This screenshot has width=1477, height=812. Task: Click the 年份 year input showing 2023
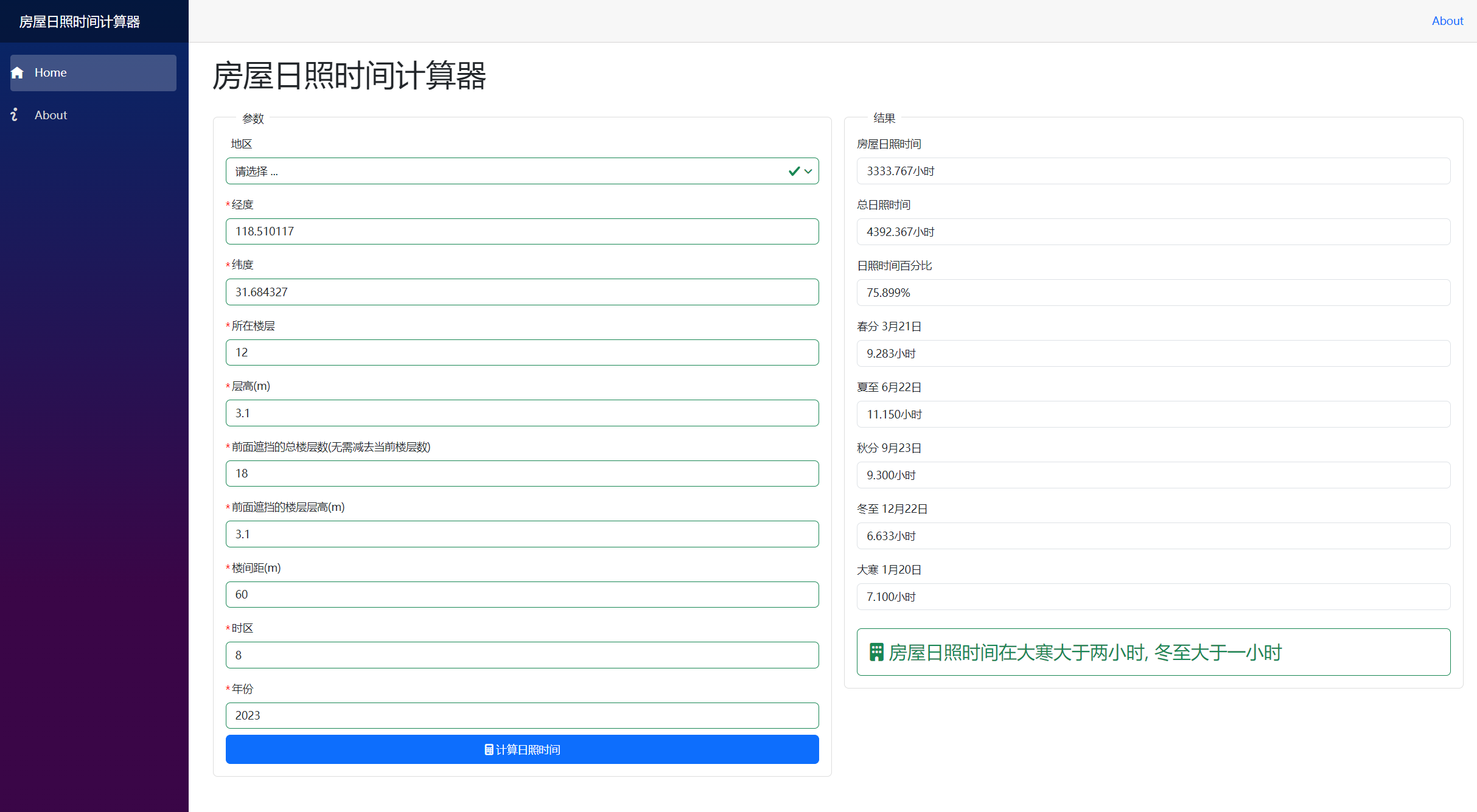522,715
